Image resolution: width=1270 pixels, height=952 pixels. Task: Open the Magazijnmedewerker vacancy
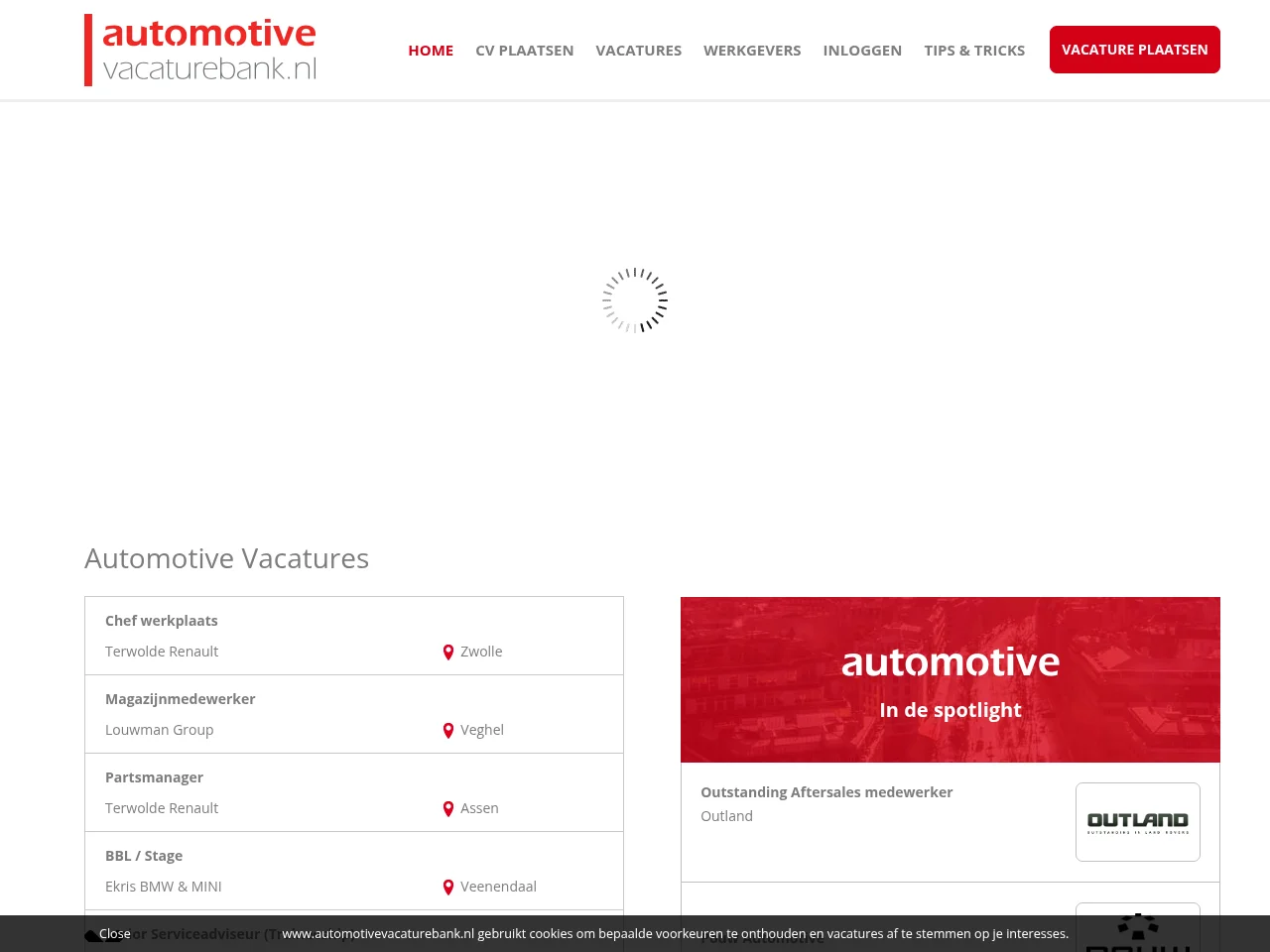pyautogui.click(x=181, y=699)
